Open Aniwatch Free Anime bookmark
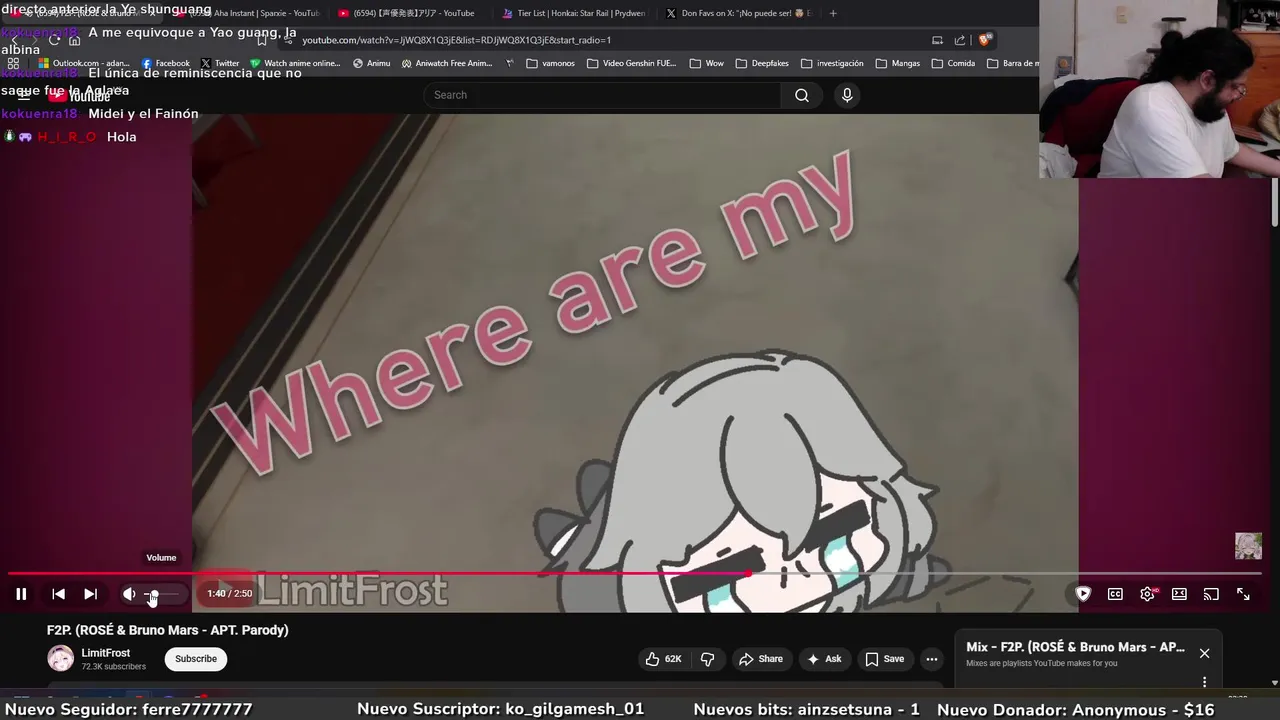Viewport: 1280px width, 720px height. 448,63
